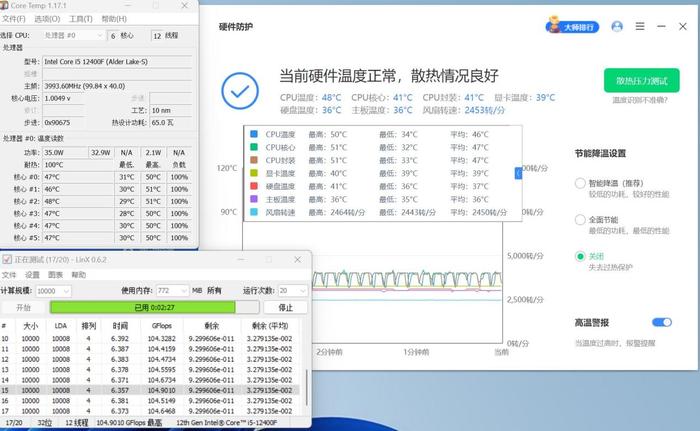The width and height of the screenshot is (700, 431).
Task: Click the 型号 Intel Core i5 12400F field
Action: pyautogui.click(x=117, y=62)
